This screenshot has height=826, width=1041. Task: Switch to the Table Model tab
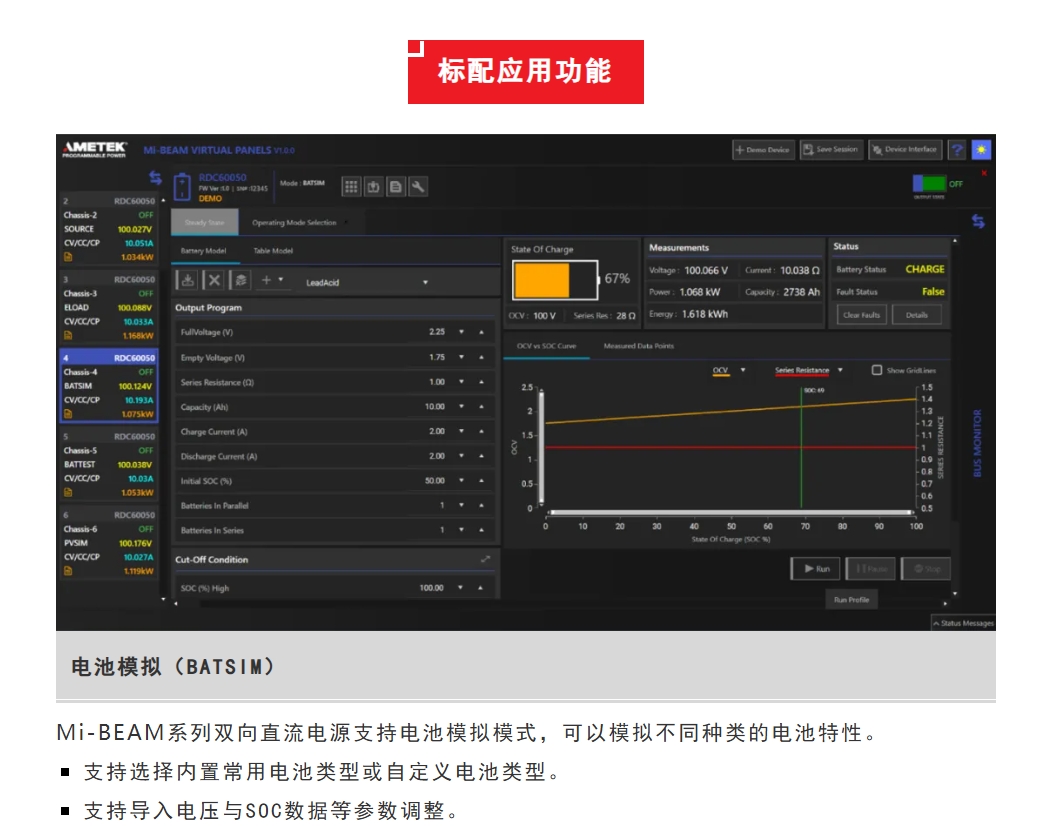[273, 250]
